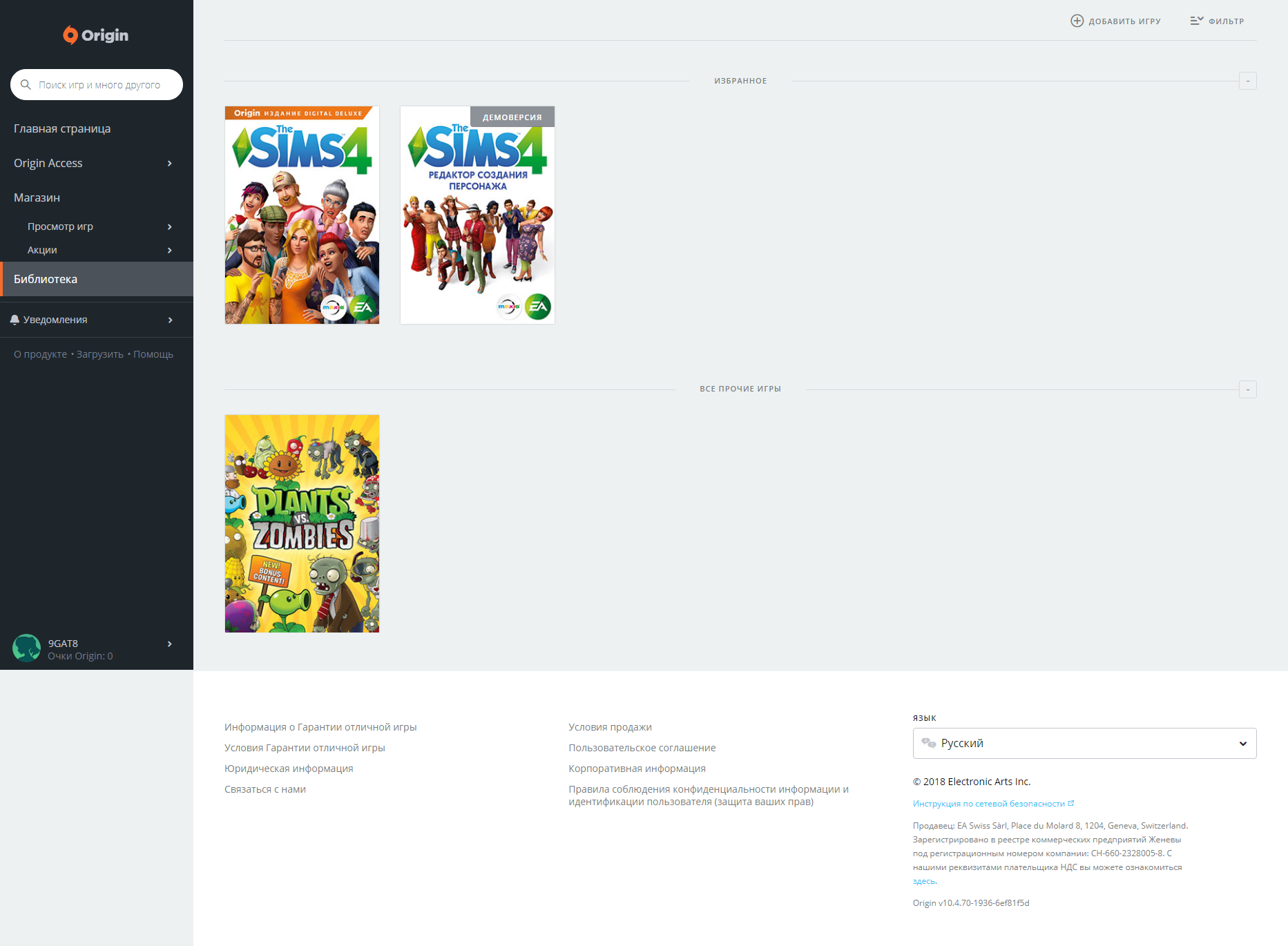Screen dimensions: 1288x946
Task: Click the filter lines icon
Action: pyautogui.click(x=1196, y=21)
